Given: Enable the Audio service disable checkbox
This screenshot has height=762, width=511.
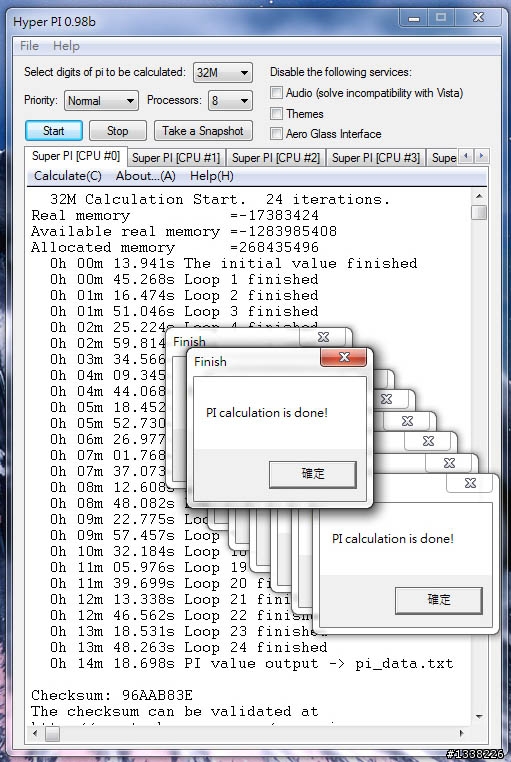Looking at the screenshot, I should point(276,92).
